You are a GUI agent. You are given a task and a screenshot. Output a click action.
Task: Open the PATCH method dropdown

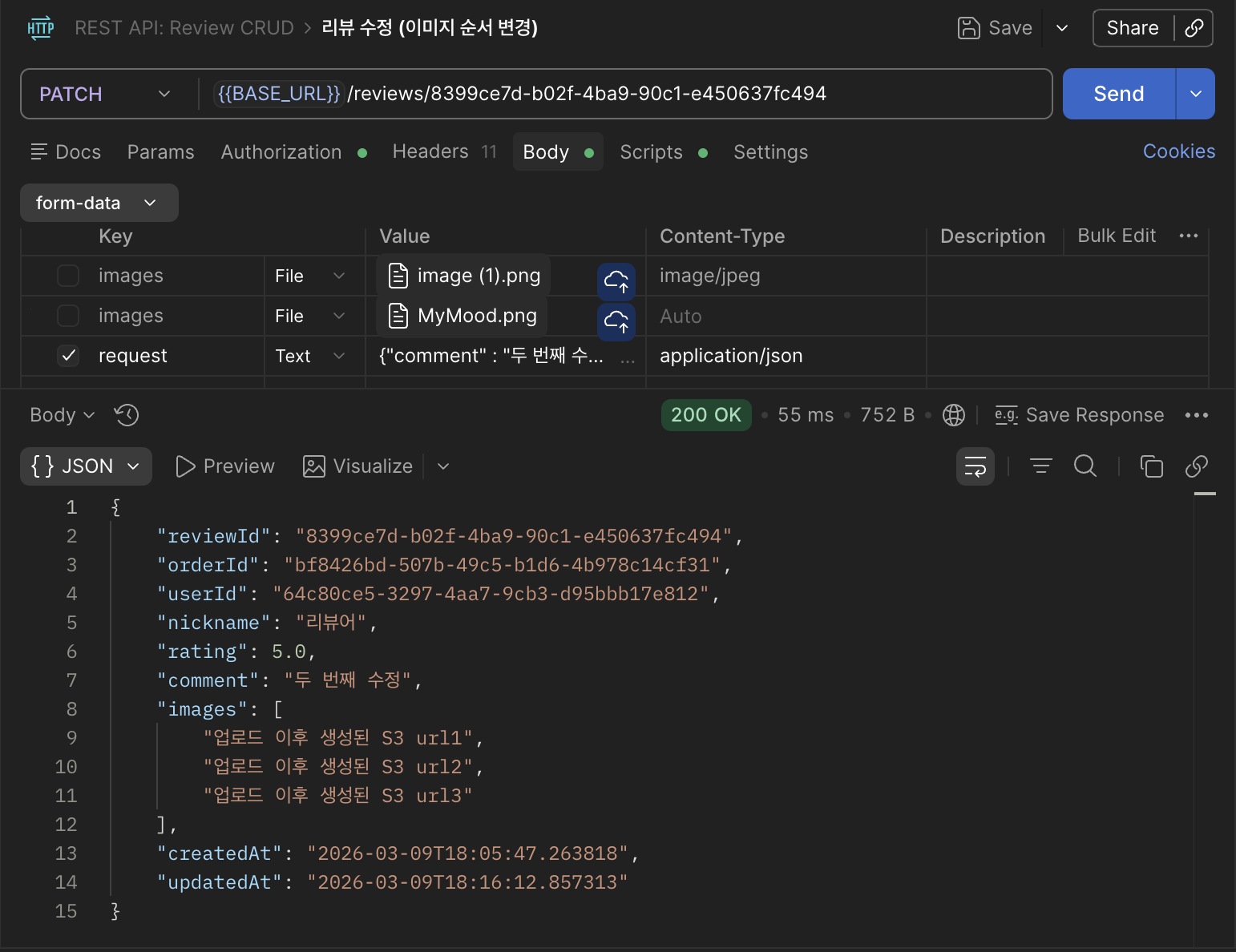tap(105, 94)
